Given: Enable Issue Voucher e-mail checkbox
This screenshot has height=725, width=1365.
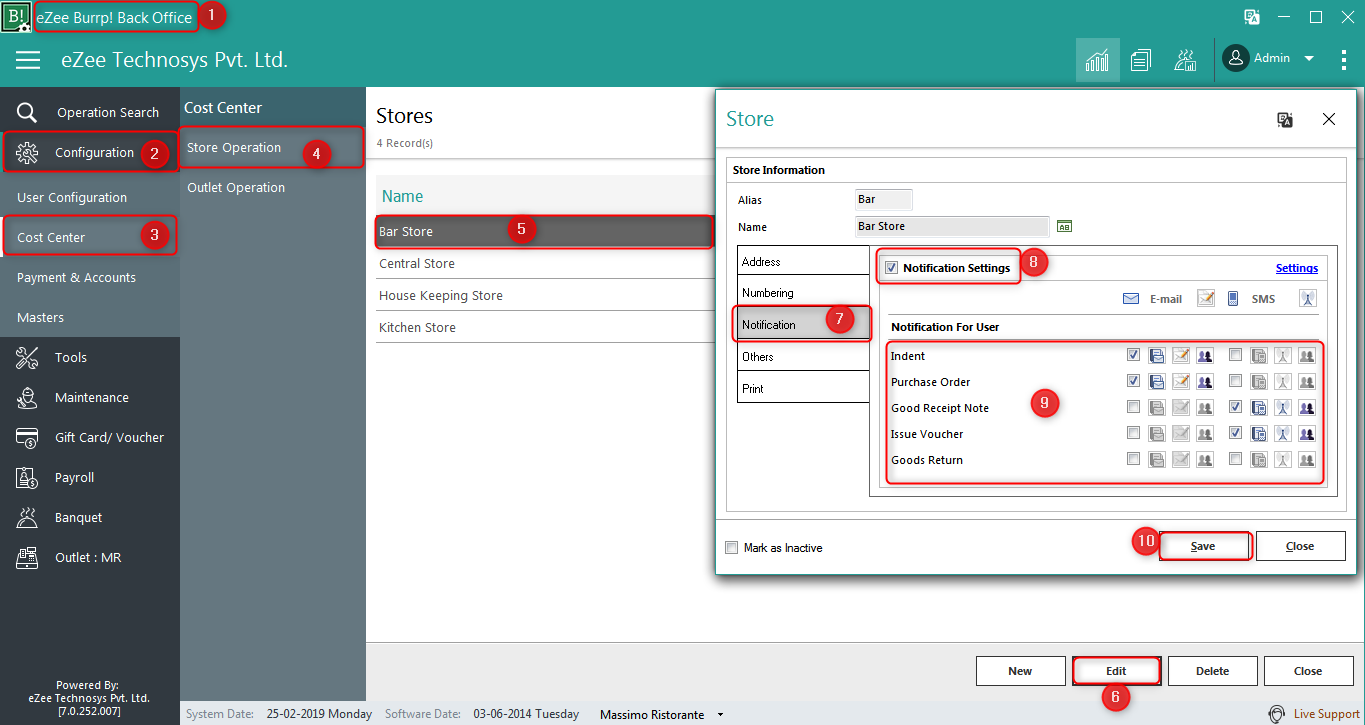Looking at the screenshot, I should (x=1133, y=433).
